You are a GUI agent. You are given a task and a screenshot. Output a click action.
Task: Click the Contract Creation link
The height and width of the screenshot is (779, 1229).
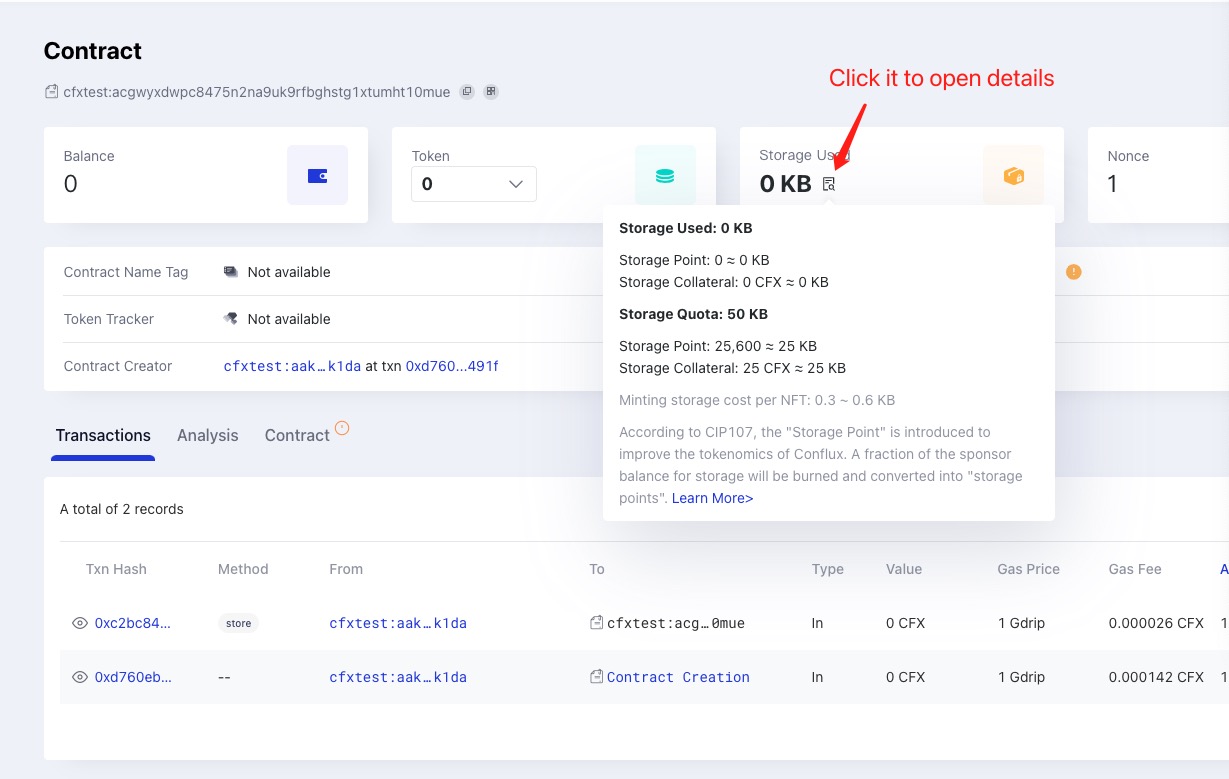[x=678, y=677]
